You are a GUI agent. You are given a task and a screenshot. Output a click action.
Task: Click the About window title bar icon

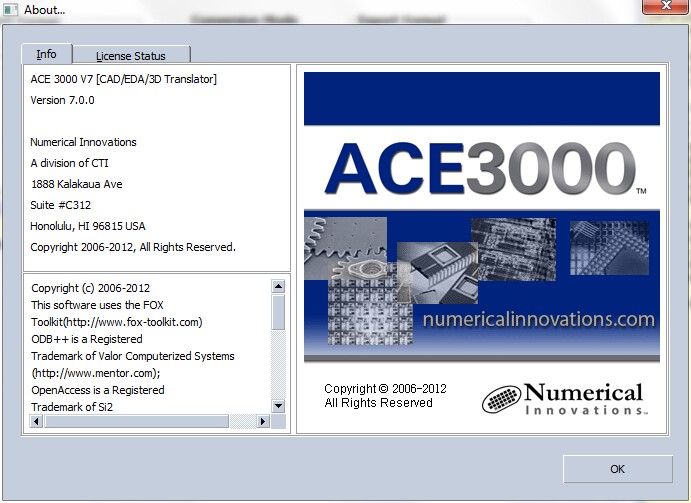(11, 9)
